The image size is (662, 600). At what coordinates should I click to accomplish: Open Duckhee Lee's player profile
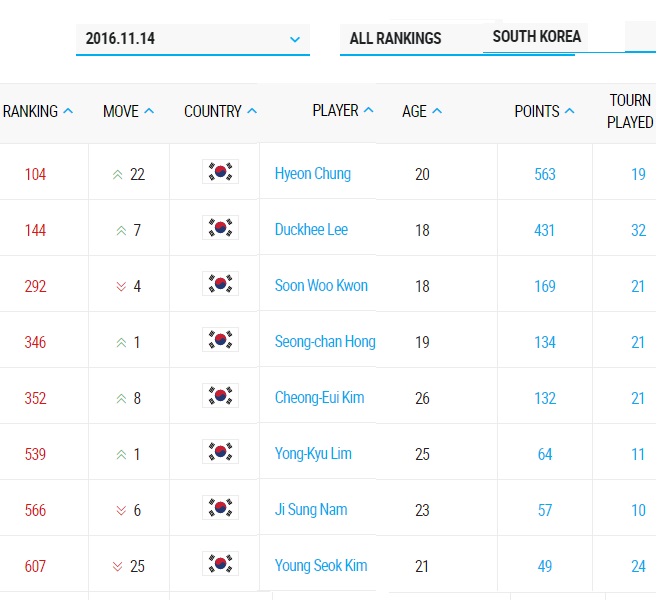[311, 230]
